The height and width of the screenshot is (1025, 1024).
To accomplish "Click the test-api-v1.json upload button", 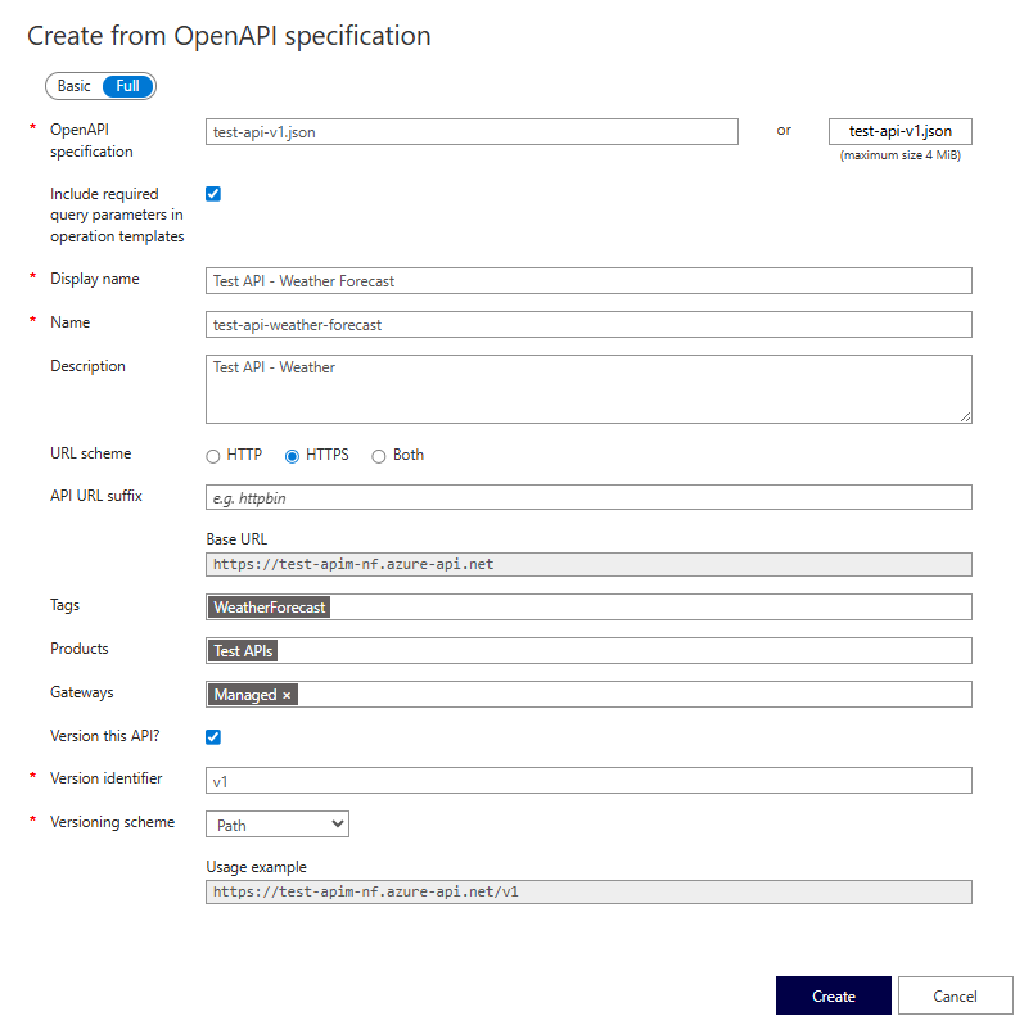I will [899, 131].
